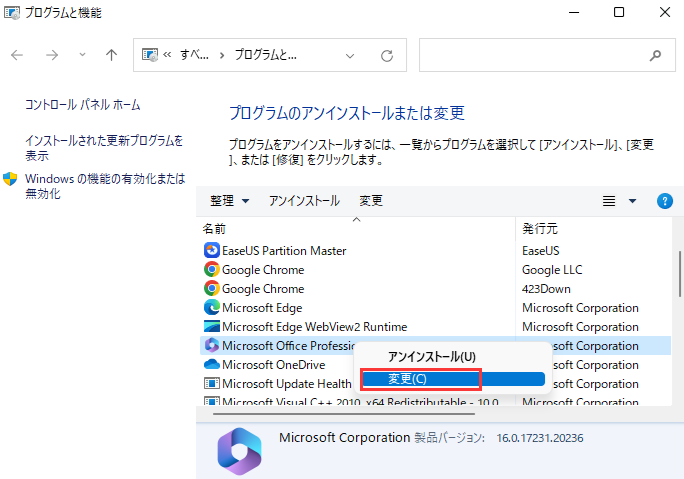The image size is (684, 479).
Task: Open help with the blue question mark icon
Action: click(664, 201)
